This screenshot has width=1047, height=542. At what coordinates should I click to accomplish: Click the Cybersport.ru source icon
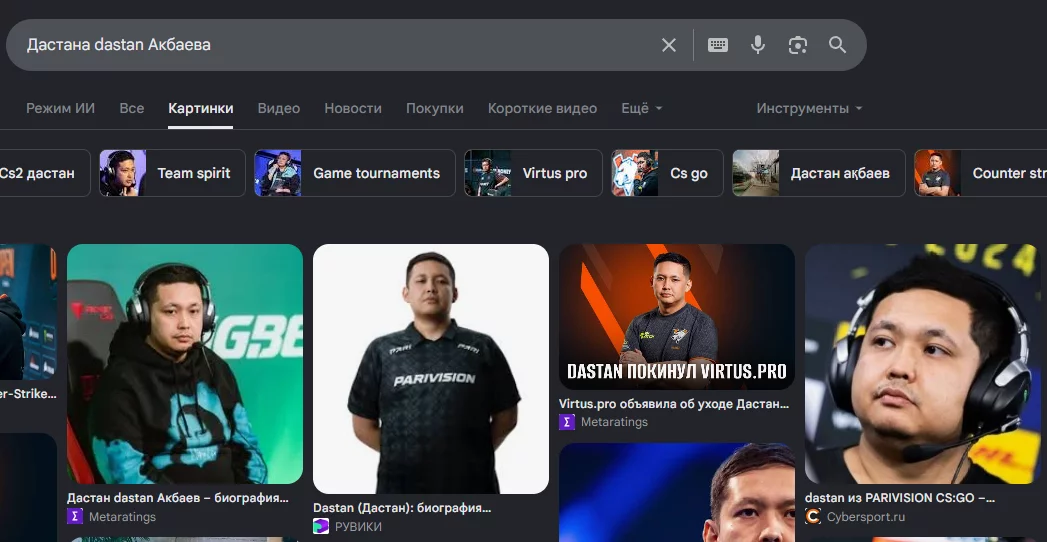[813, 517]
